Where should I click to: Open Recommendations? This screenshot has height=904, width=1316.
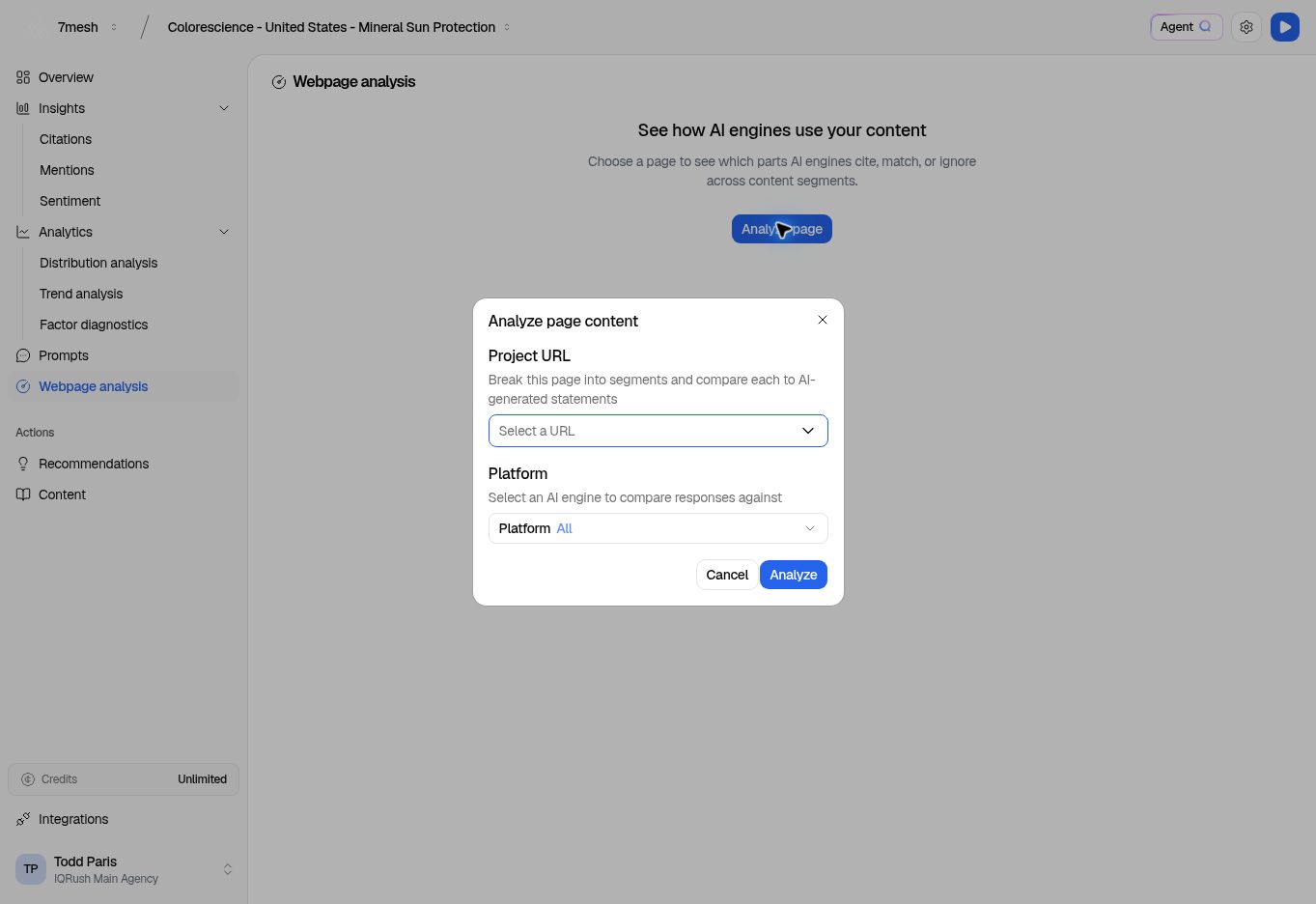point(94,464)
